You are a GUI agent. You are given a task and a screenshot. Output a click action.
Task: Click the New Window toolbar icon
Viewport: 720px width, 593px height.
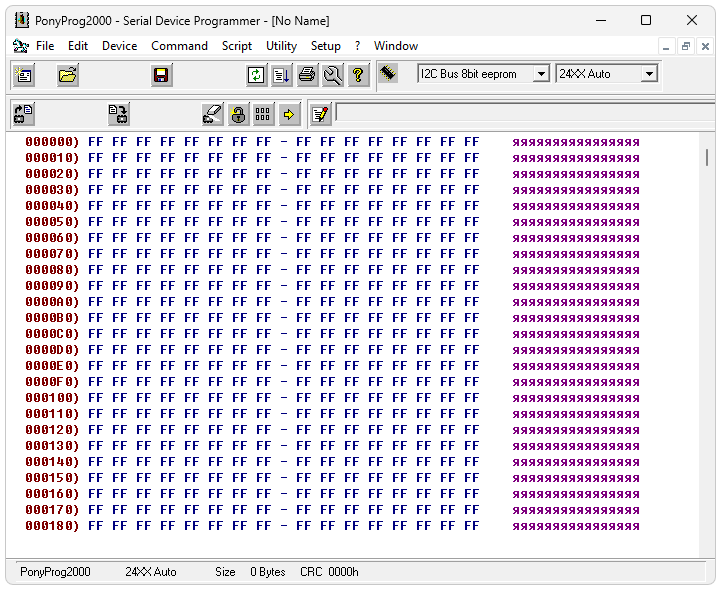[x=23, y=75]
